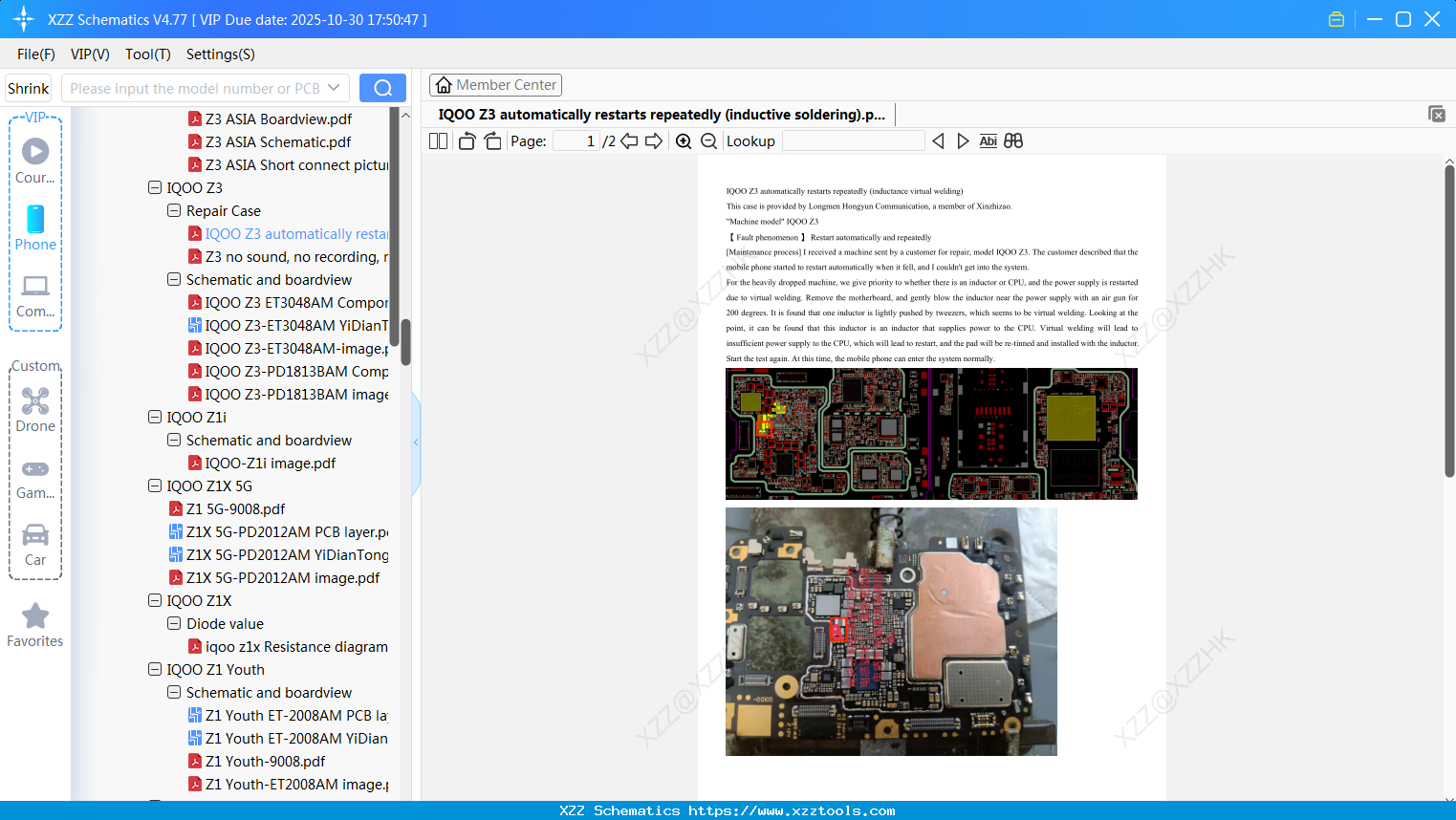Click the detach document window icon
The image size is (1456, 820).
point(1437,114)
